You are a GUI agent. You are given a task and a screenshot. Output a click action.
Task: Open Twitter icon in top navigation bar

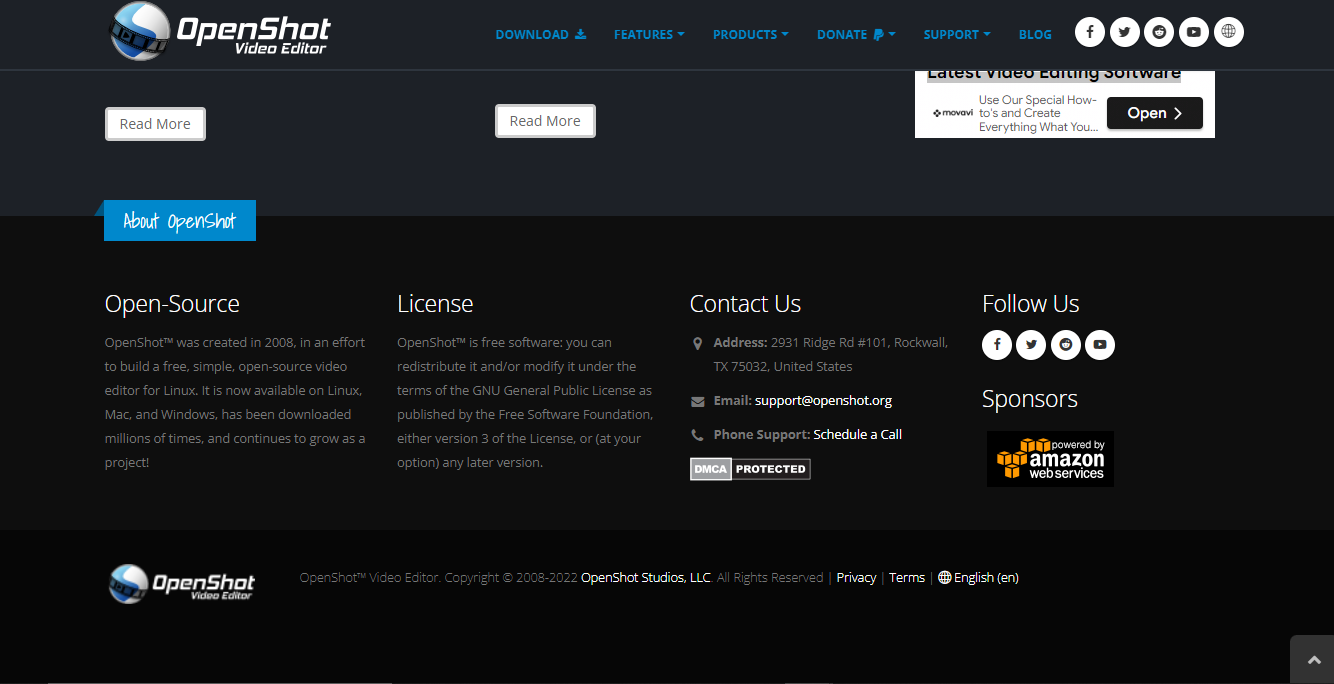(x=1124, y=32)
